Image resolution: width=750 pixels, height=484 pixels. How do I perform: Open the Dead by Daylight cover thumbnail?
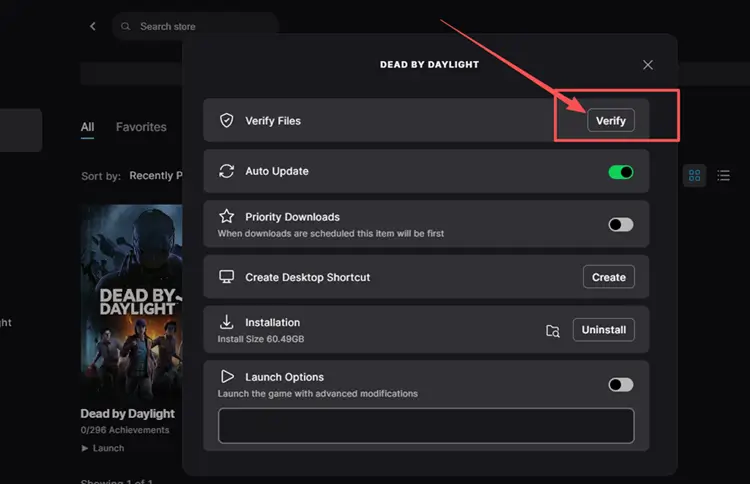click(132, 302)
